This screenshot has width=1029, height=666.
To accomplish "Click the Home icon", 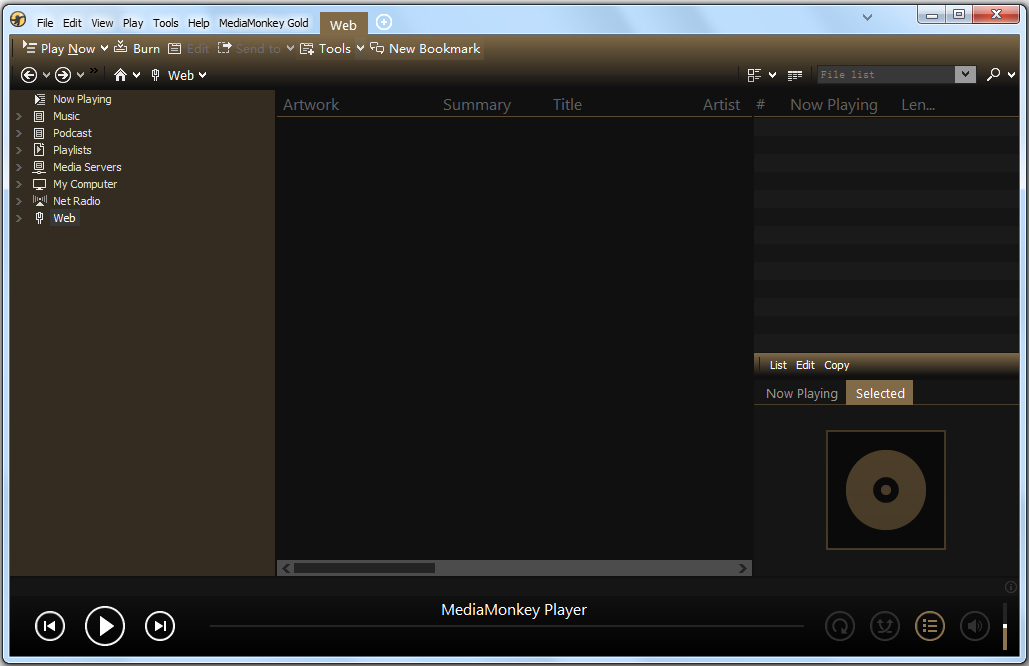I will 120,75.
